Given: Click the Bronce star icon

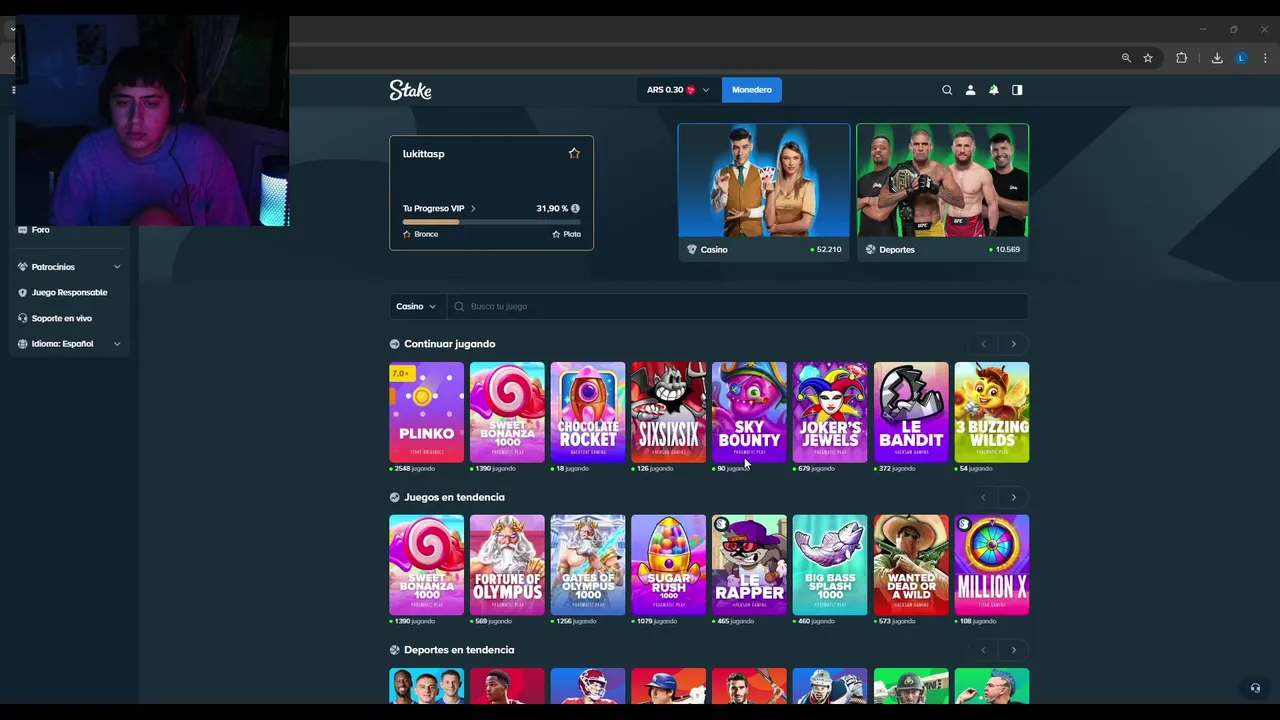Looking at the screenshot, I should [x=407, y=234].
